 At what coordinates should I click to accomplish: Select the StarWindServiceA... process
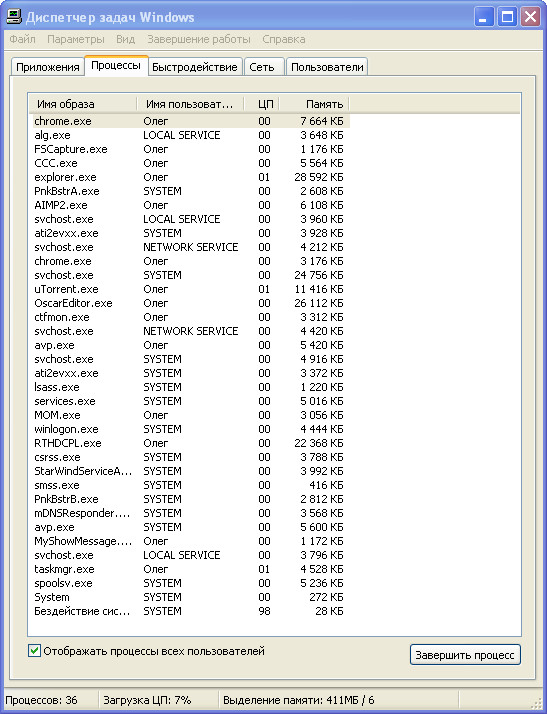click(x=189, y=471)
